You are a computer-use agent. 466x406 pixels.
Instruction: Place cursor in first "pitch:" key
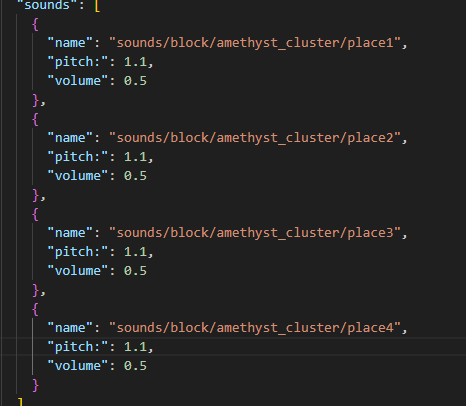[x=78, y=62]
